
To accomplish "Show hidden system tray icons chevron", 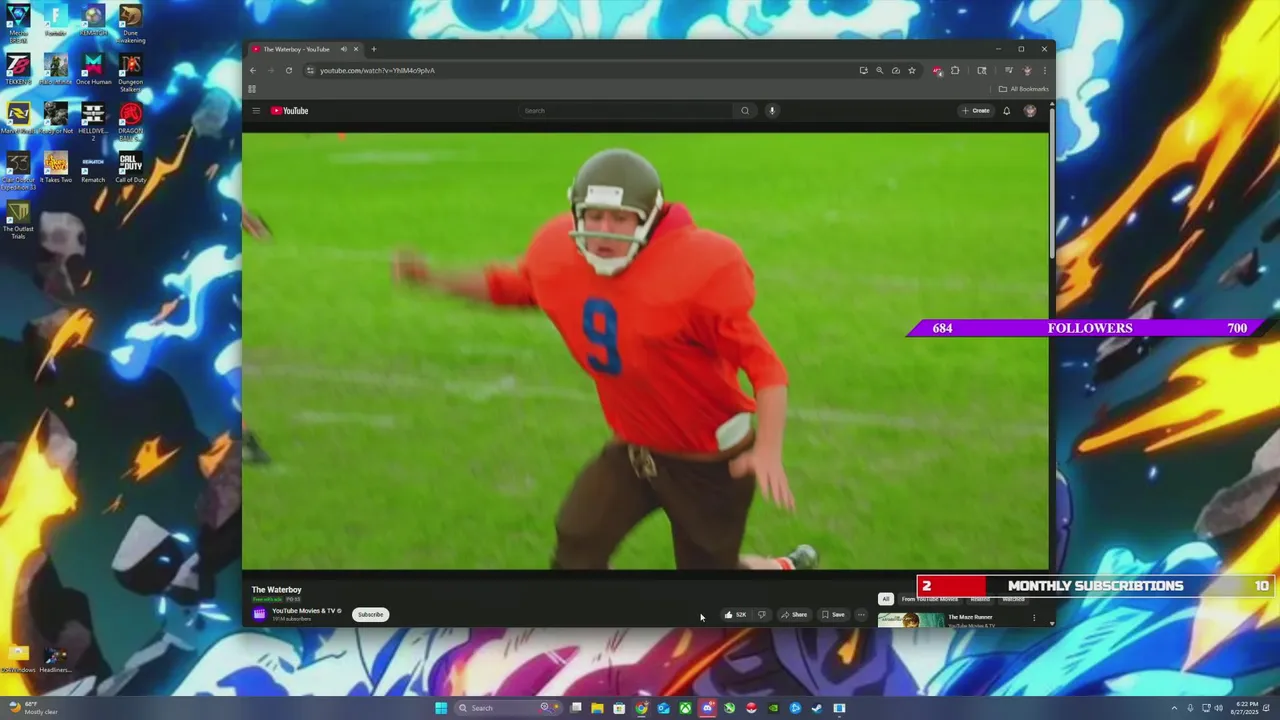I will tap(1176, 708).
